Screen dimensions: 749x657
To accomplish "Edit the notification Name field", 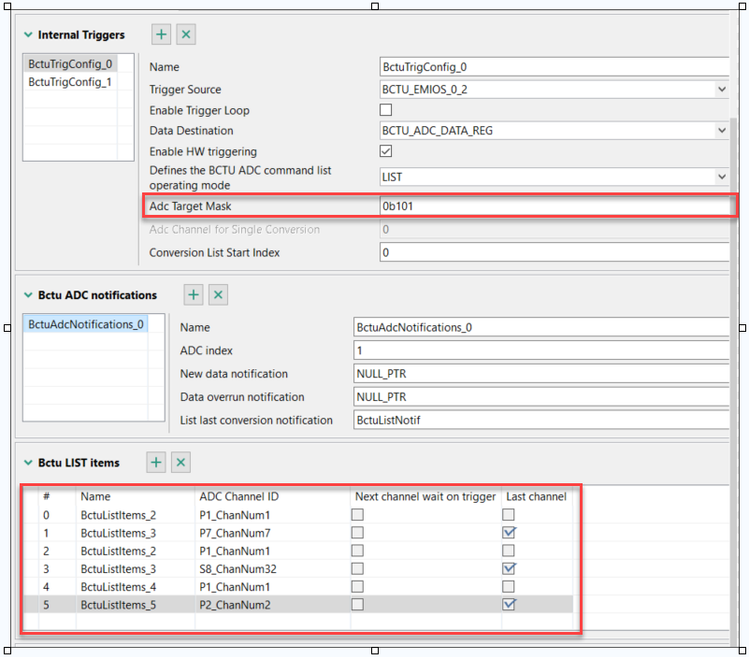I will coord(541,327).
